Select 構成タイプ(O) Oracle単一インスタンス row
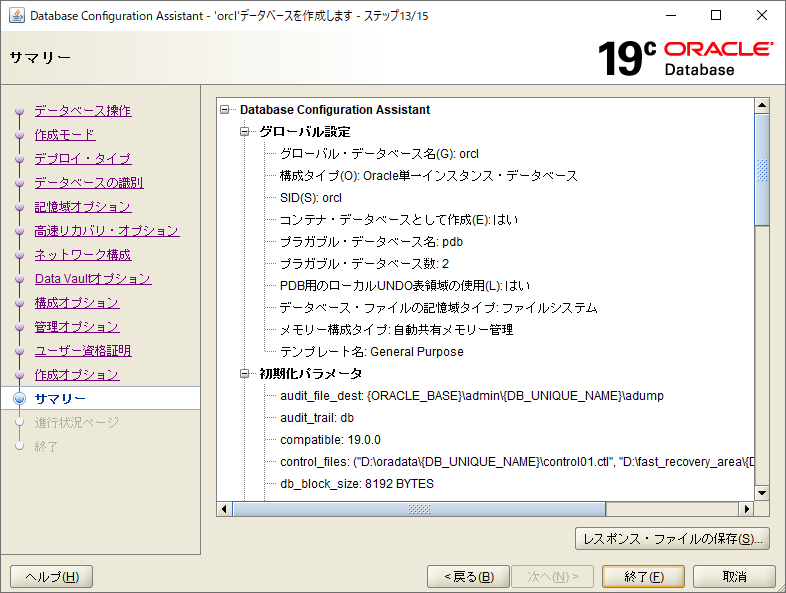The width and height of the screenshot is (786, 593). (429, 175)
